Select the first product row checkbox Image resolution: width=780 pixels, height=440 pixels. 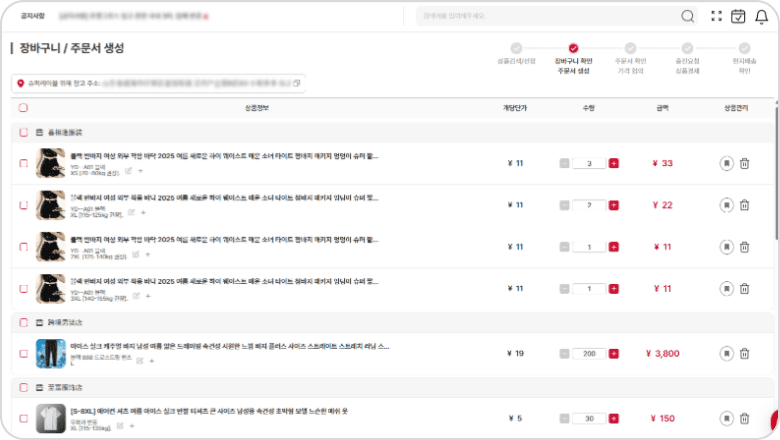23,163
